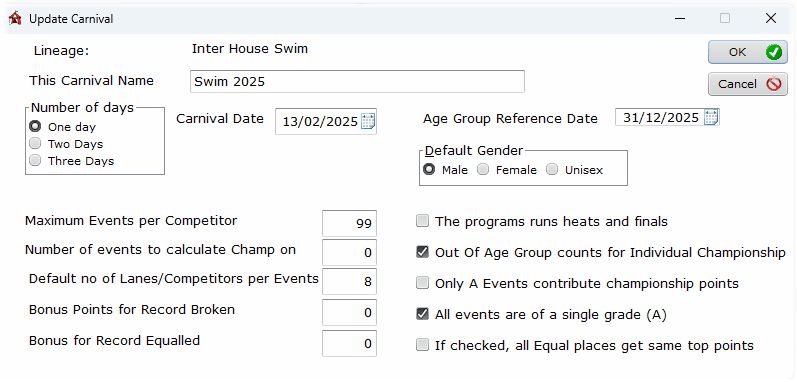Viewport: 797px width, 382px height.
Task: Minimize the Update Carnival window
Action: coord(680,19)
